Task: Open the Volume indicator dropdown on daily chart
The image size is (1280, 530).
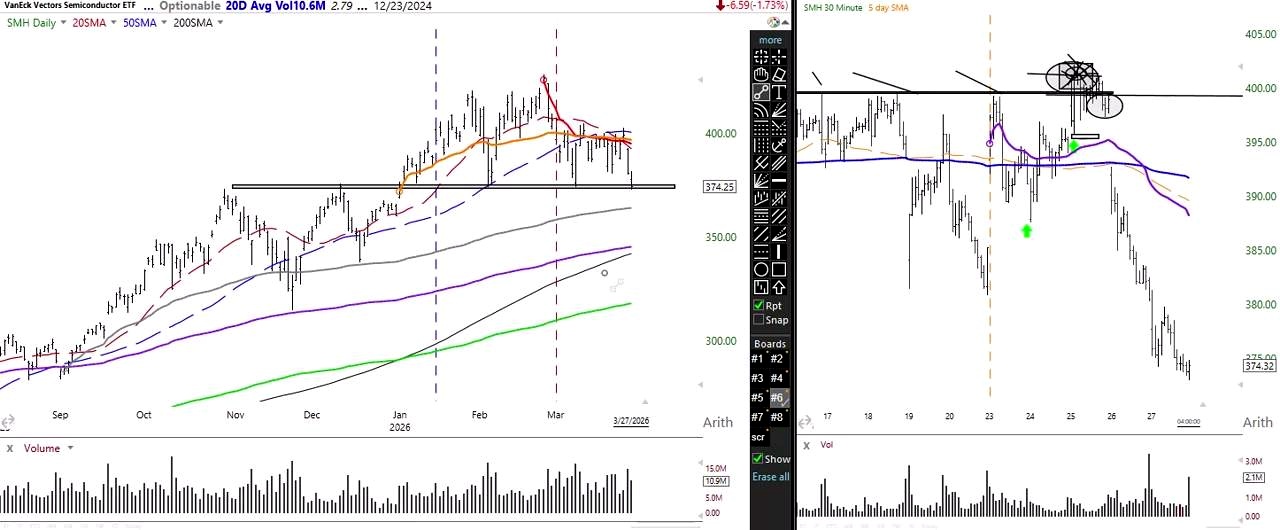Action: [x=69, y=449]
